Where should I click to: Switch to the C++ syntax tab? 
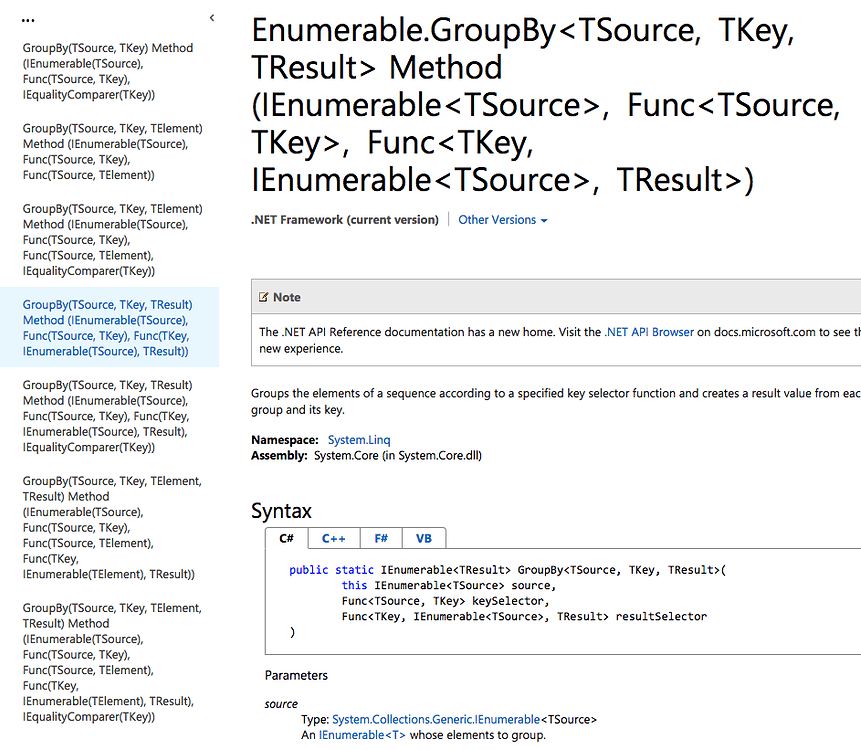pos(333,537)
